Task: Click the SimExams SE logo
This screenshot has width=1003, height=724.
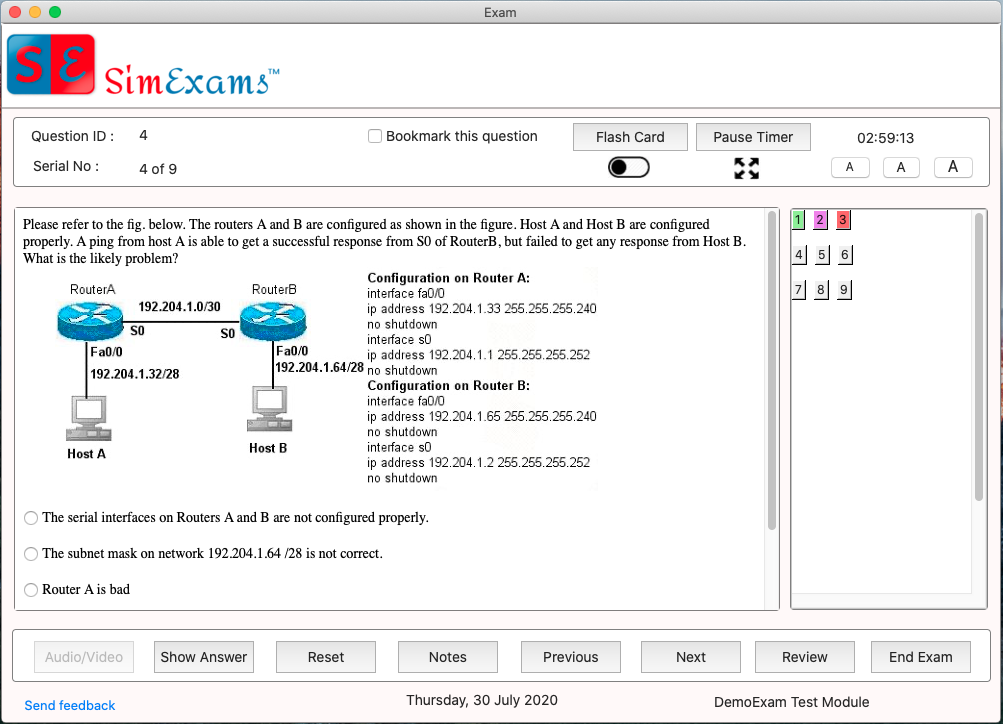Action: (x=51, y=65)
